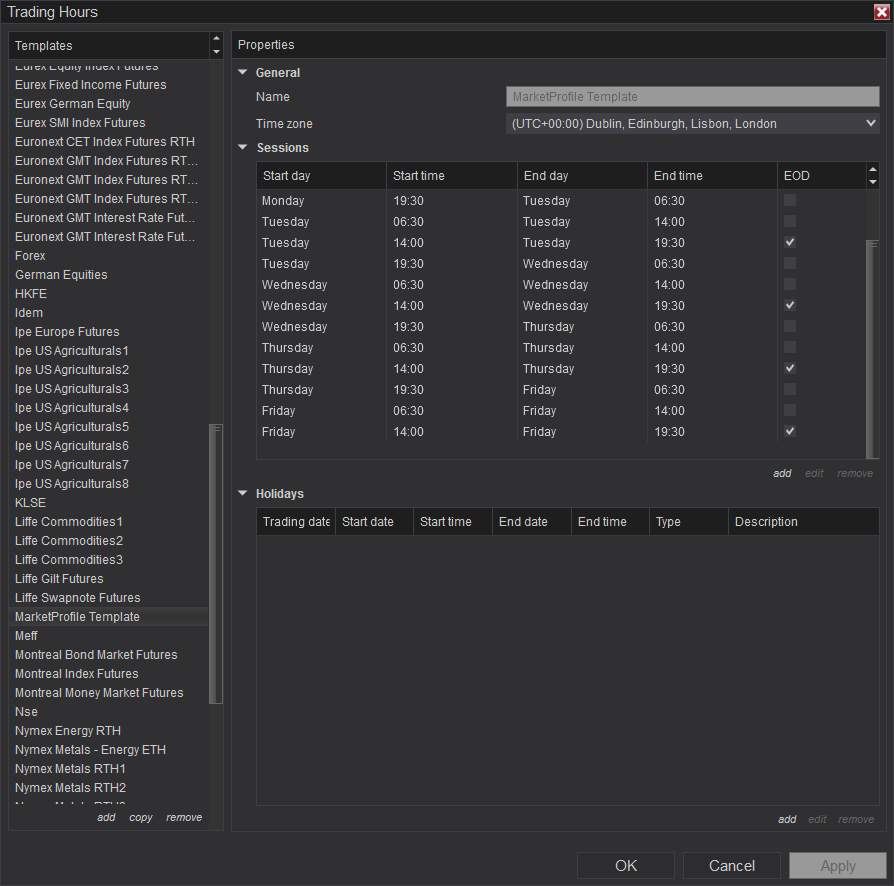Click up arrow in Templates header
This screenshot has width=894, height=886.
(x=216, y=38)
